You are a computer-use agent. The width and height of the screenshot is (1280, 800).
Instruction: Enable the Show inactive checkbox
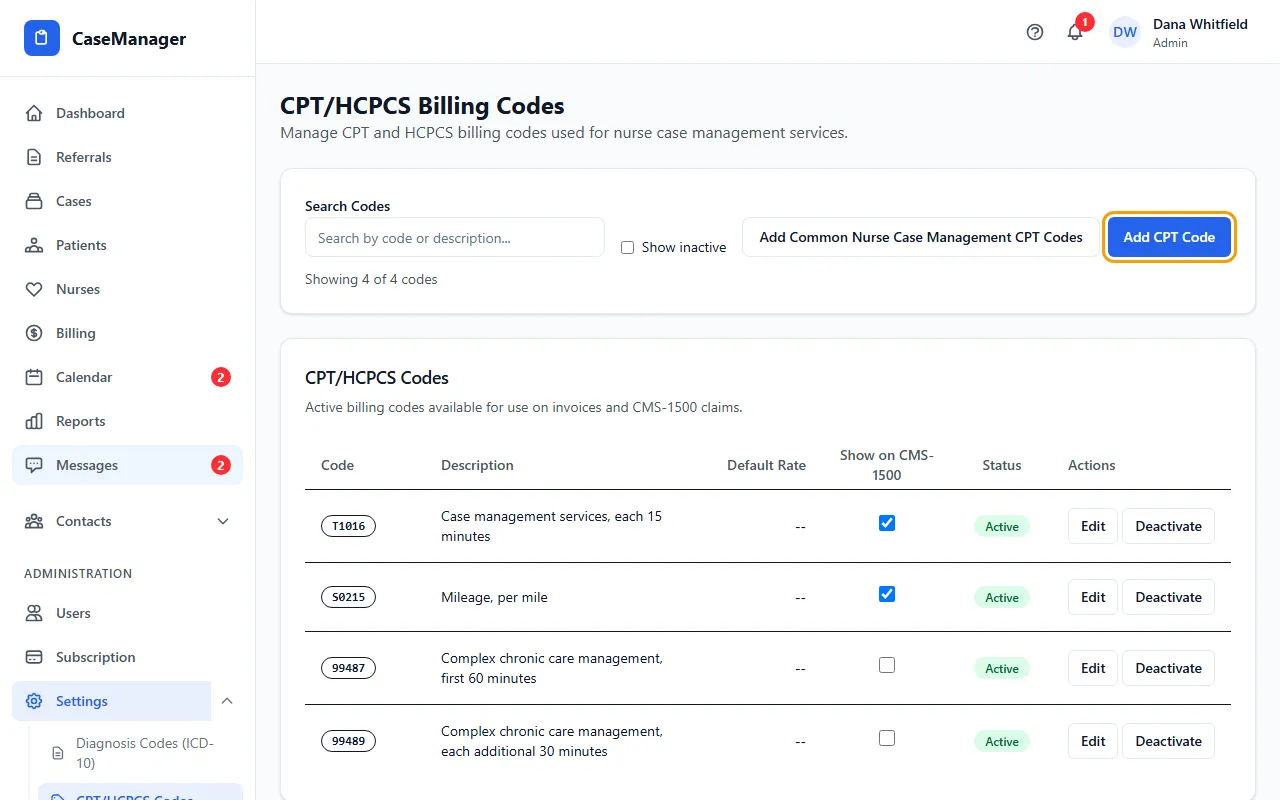tap(627, 247)
